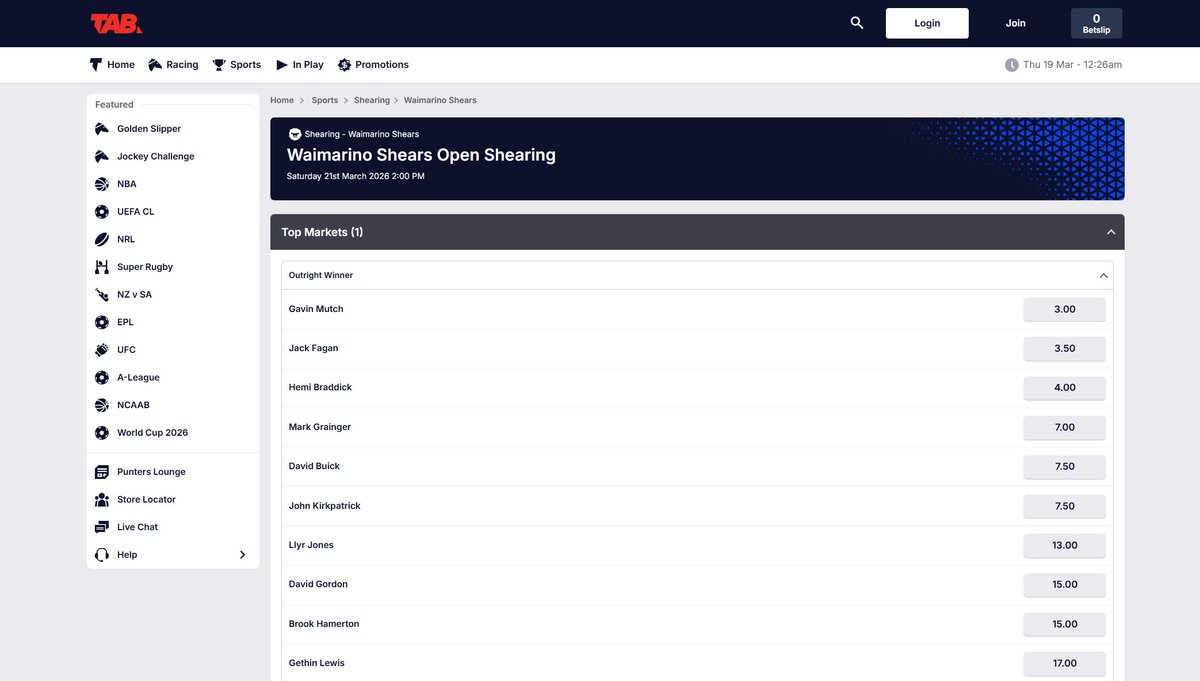This screenshot has height=681, width=1200.
Task: Click the Waimarino Shears breadcrumb
Action: tap(440, 100)
